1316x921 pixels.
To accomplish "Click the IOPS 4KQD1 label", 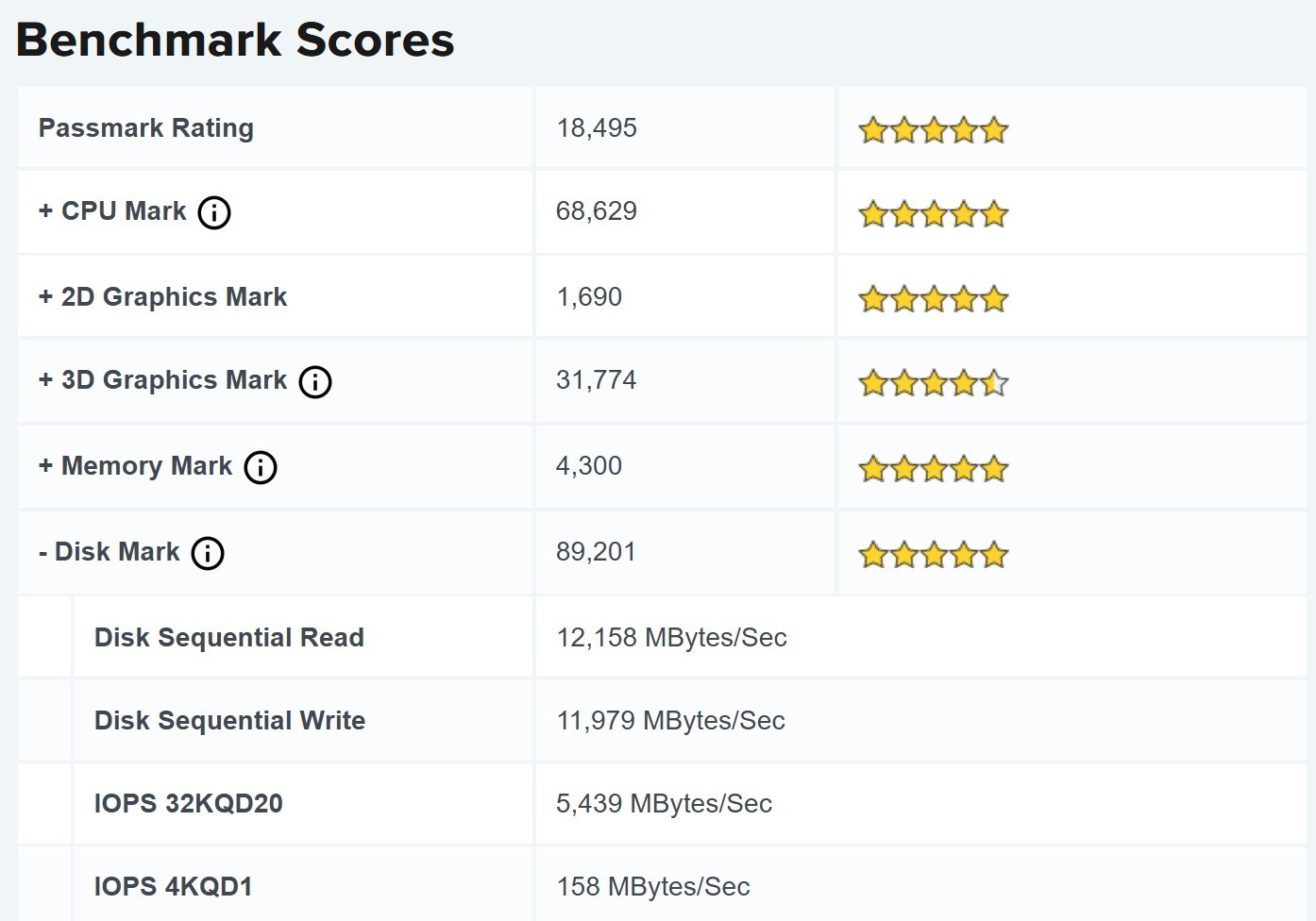I will (x=174, y=887).
